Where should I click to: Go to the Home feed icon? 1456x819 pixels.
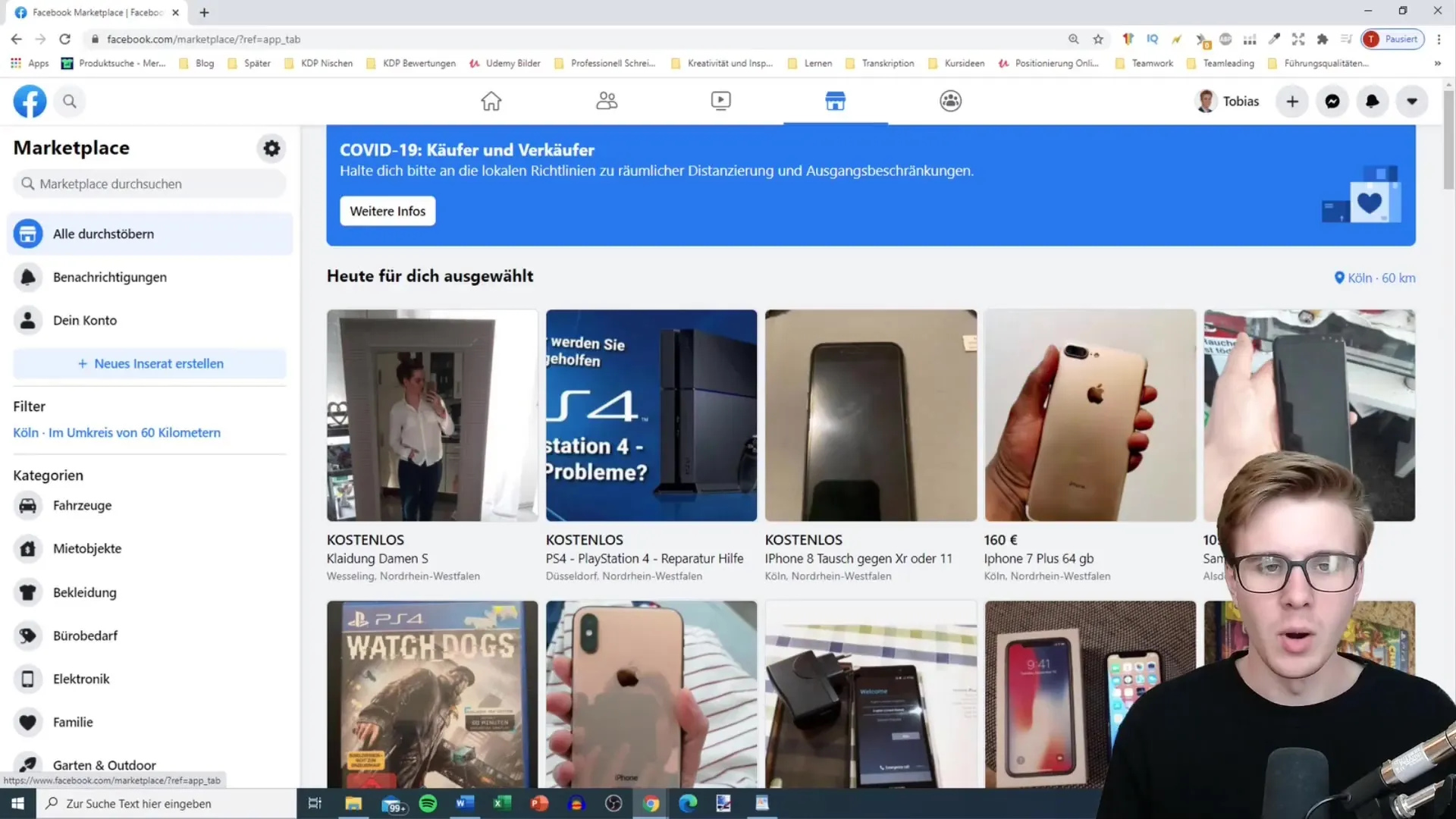[x=491, y=101]
